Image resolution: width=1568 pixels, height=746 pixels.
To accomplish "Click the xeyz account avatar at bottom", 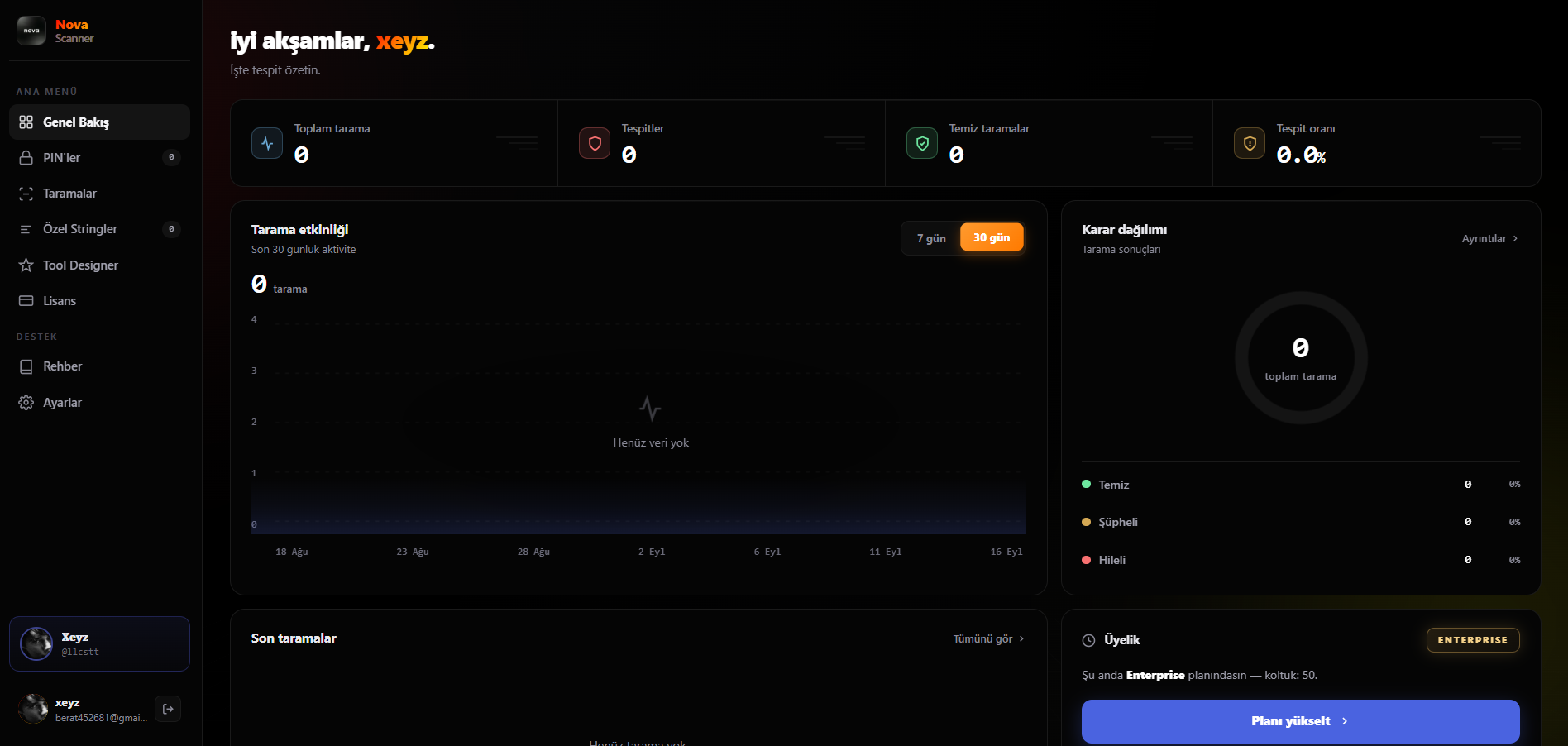I will pyautogui.click(x=34, y=709).
